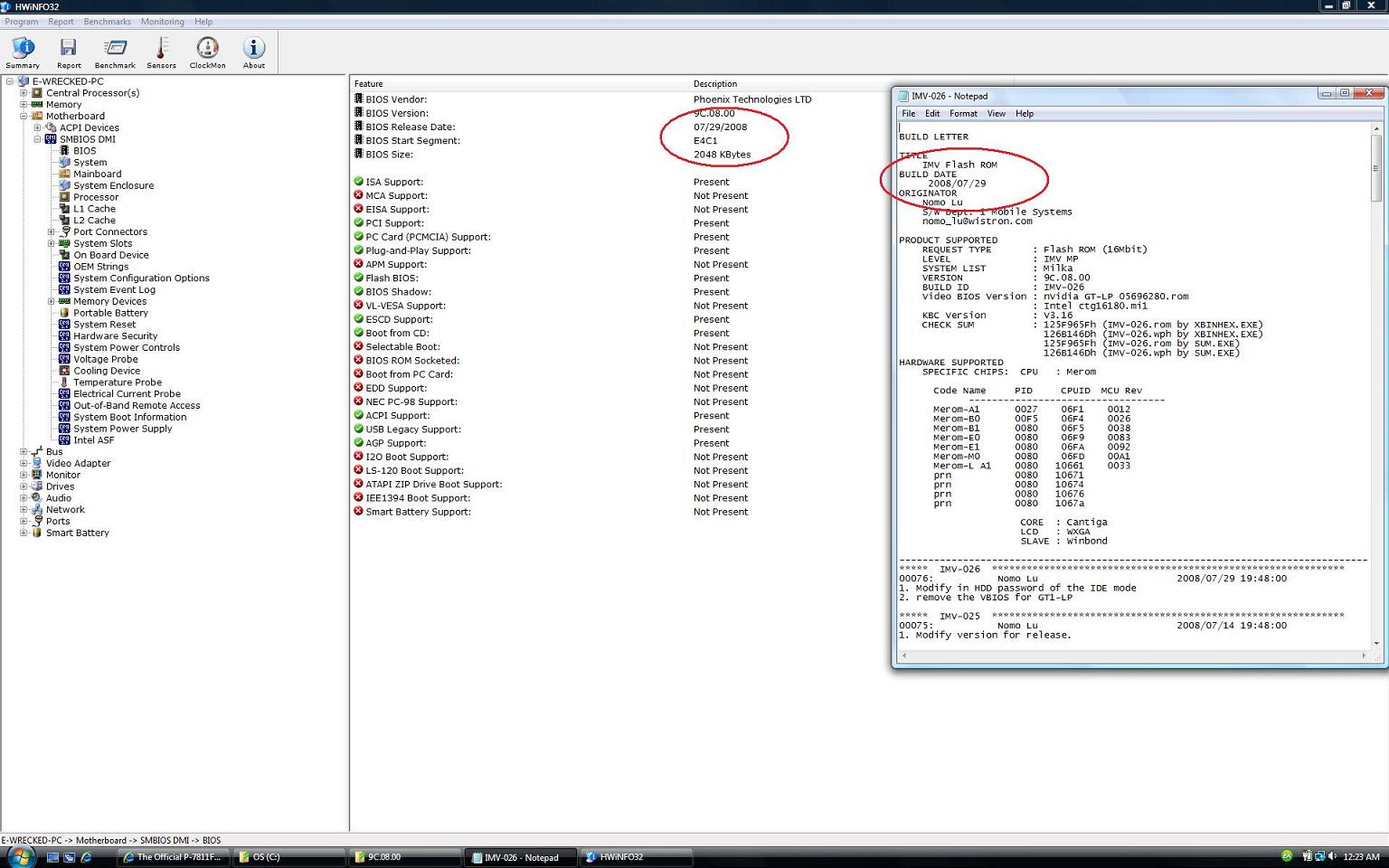1389x868 pixels.
Task: Select Portable Battery in the tree
Action: pos(110,313)
